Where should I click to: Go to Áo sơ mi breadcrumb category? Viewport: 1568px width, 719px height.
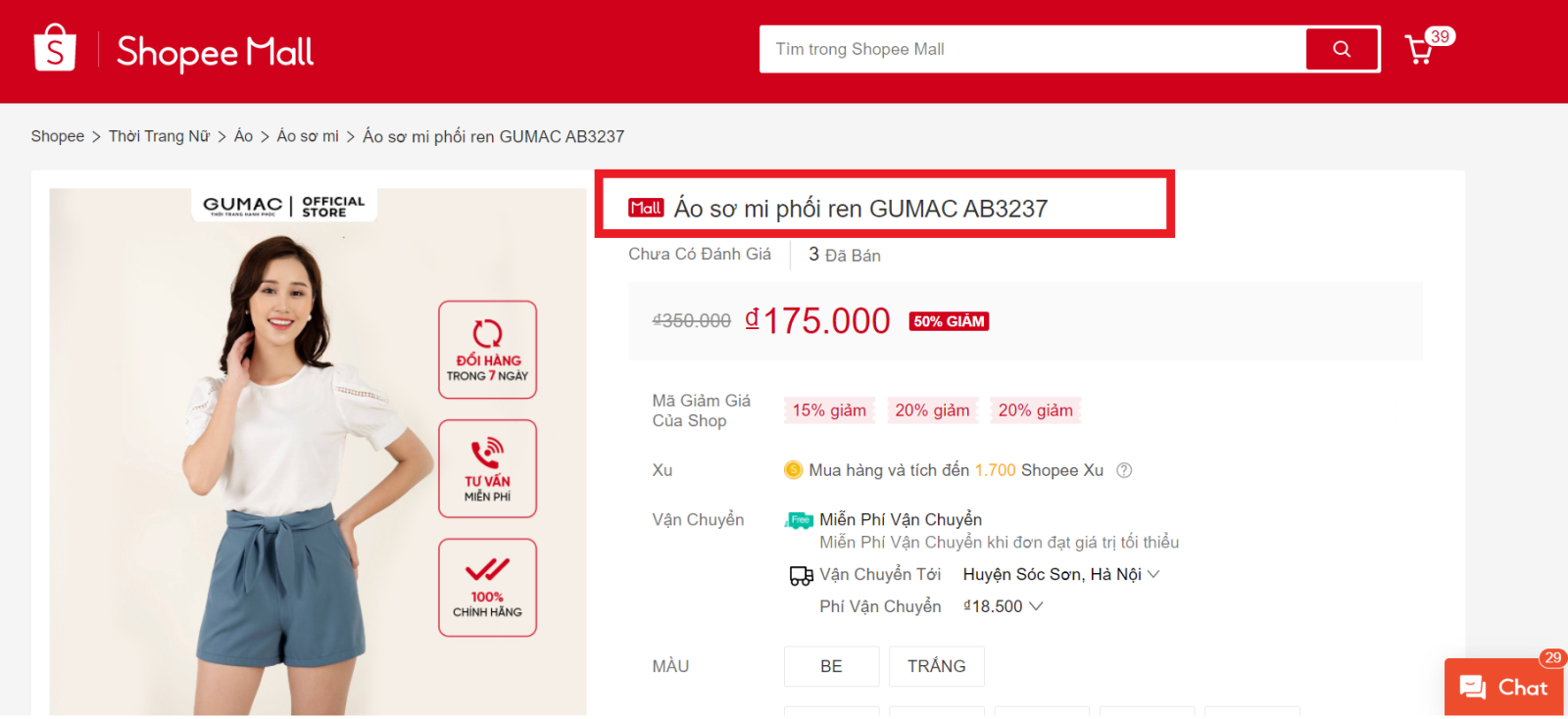click(308, 136)
